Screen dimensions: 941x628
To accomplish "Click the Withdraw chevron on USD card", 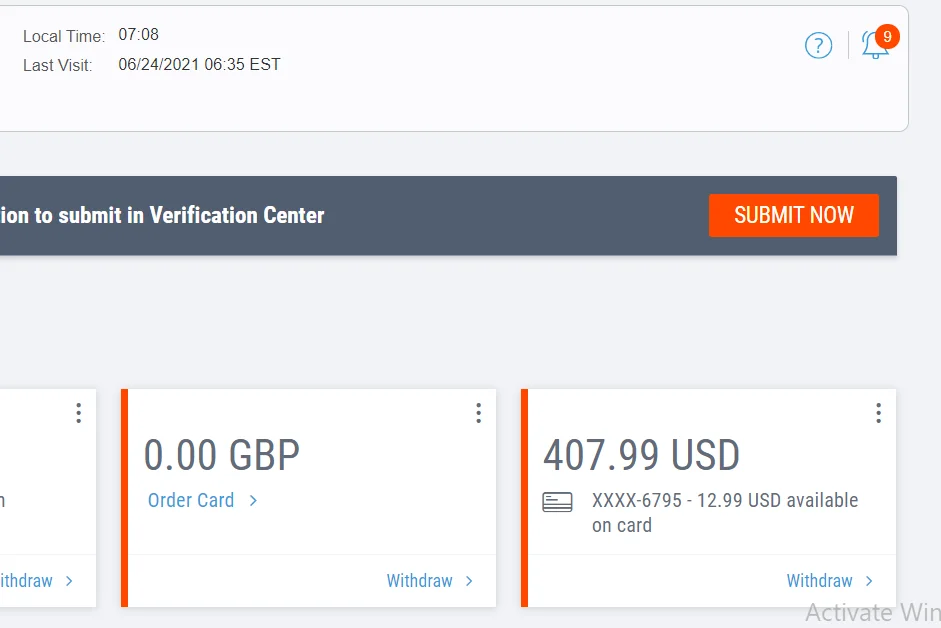I will [x=869, y=581].
